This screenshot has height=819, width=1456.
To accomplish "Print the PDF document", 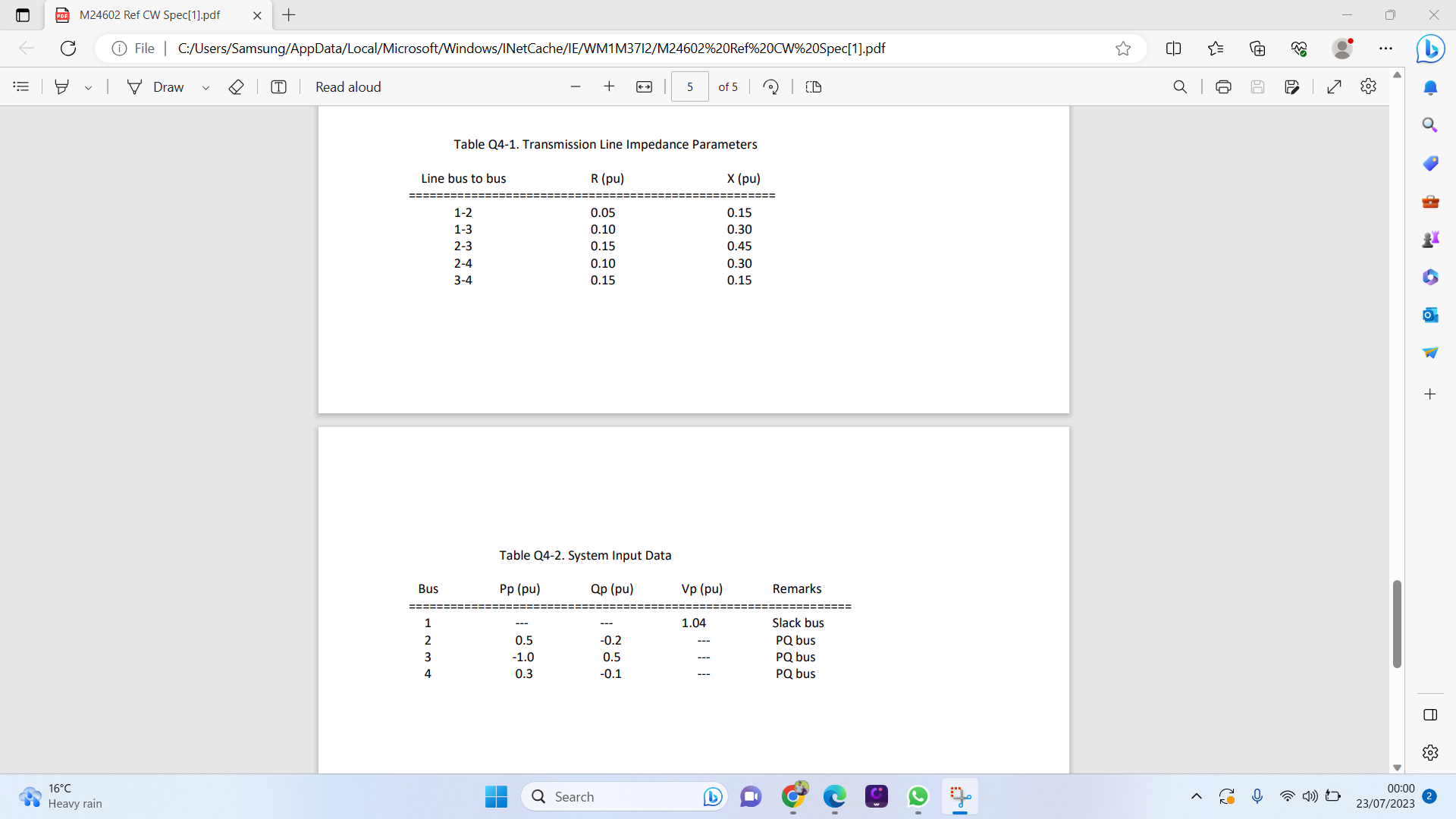I will 1222,87.
